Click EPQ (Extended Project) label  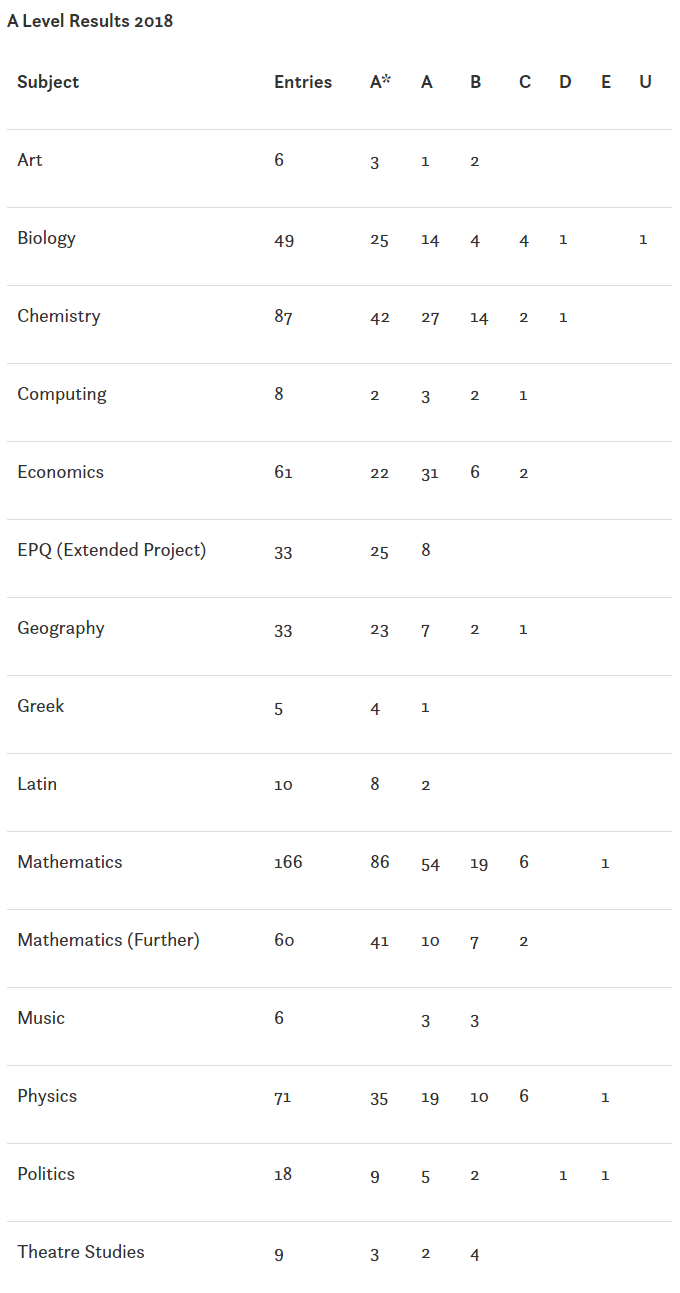click(112, 550)
